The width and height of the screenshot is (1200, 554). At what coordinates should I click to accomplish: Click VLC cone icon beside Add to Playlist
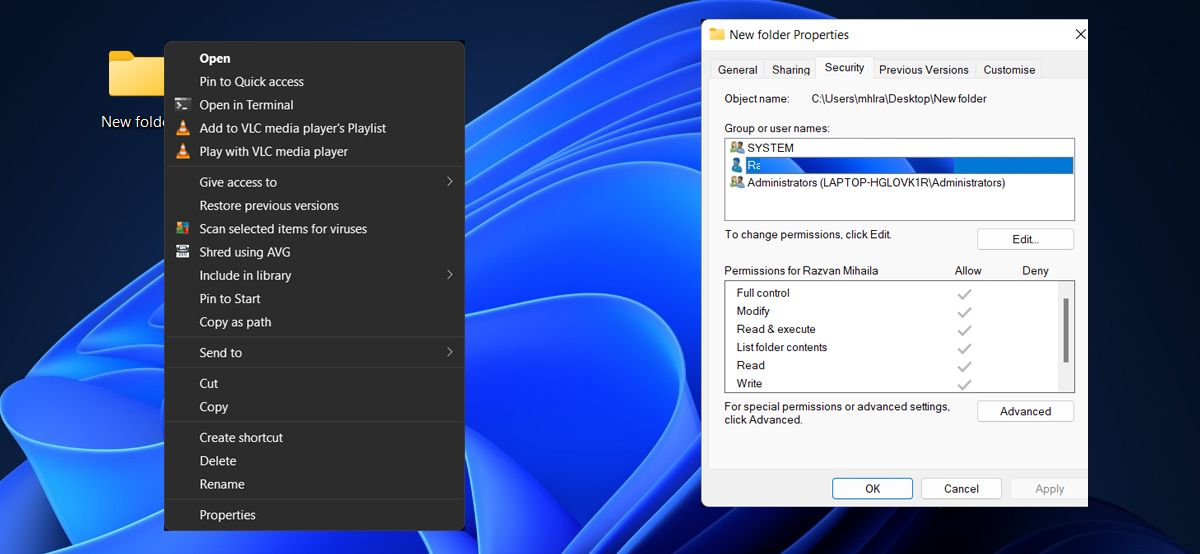(182, 128)
